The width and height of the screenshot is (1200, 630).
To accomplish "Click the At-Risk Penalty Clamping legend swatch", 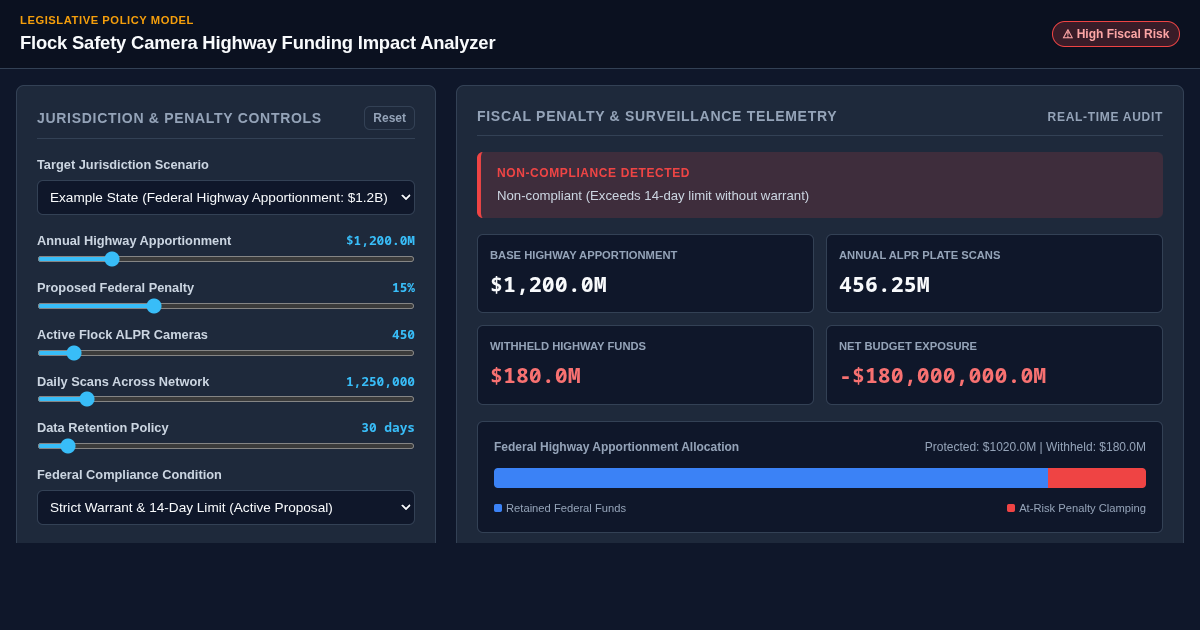I will pyautogui.click(x=1011, y=508).
